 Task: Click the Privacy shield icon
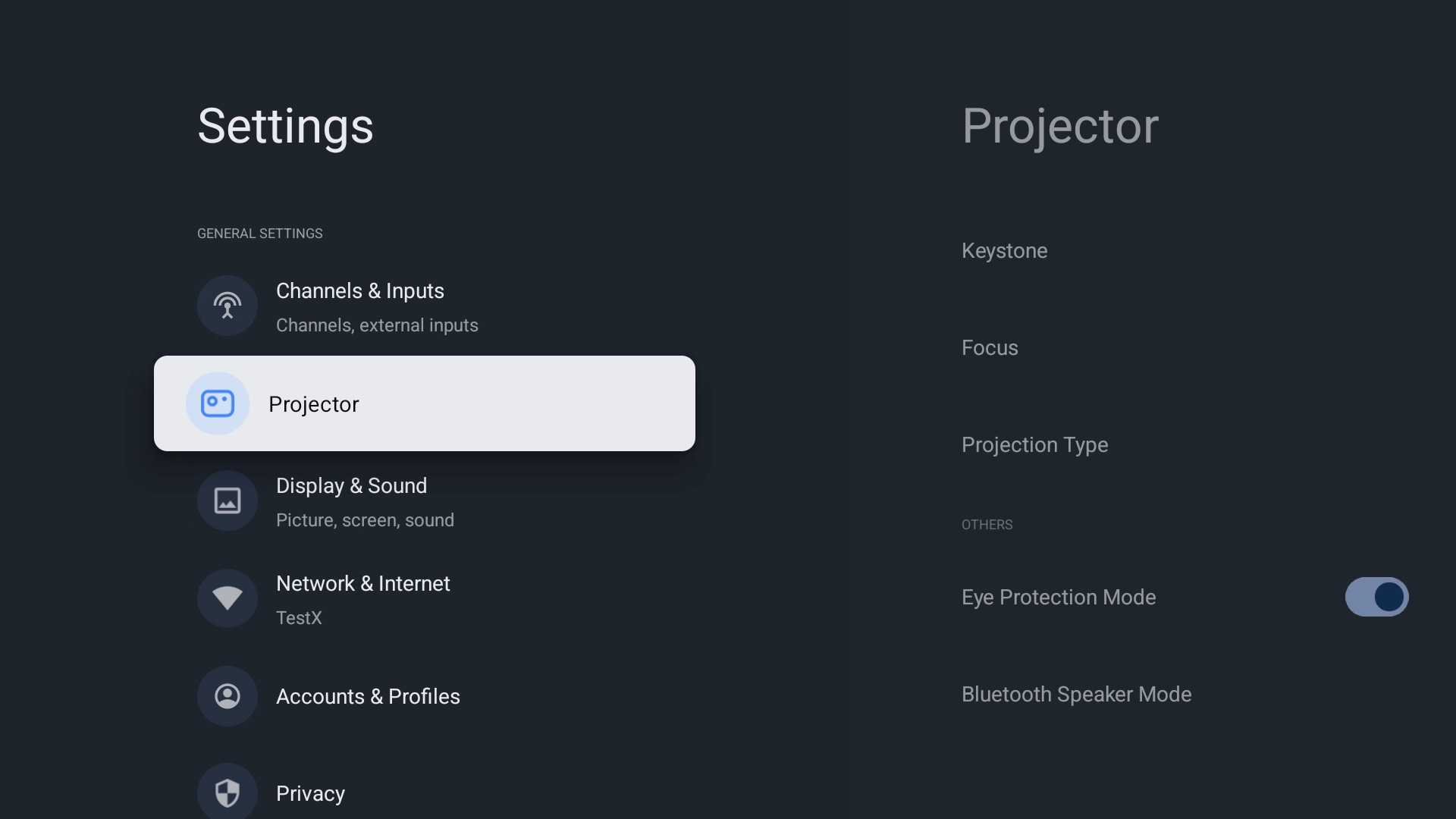[x=227, y=792]
